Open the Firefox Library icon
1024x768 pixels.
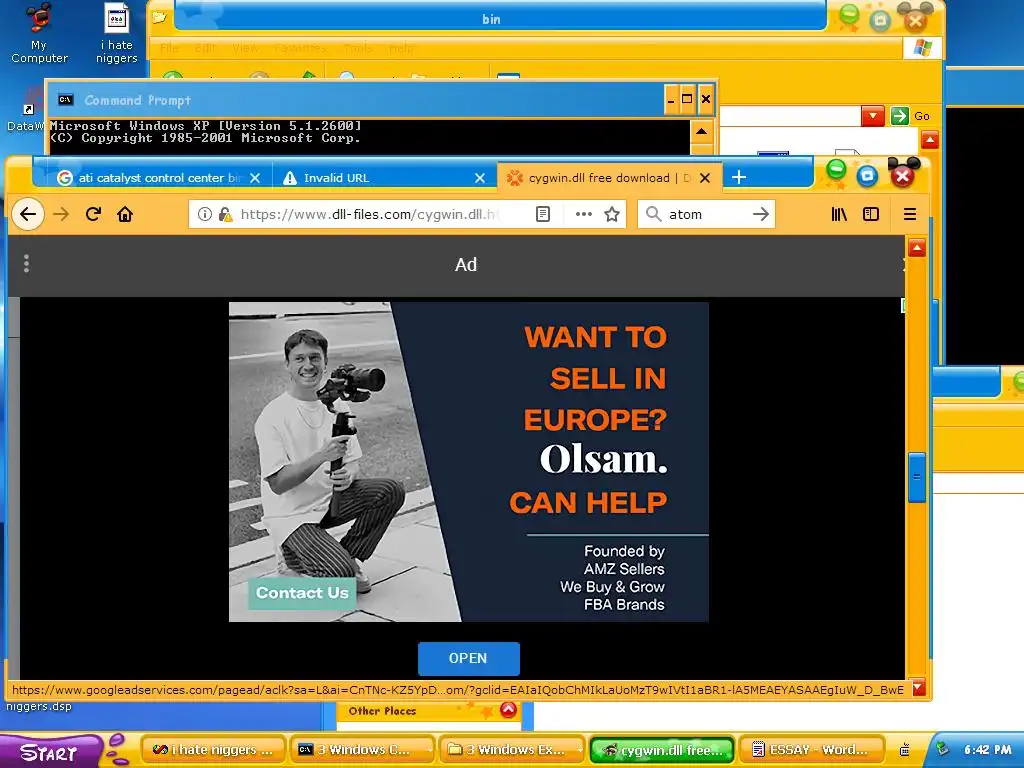point(839,214)
